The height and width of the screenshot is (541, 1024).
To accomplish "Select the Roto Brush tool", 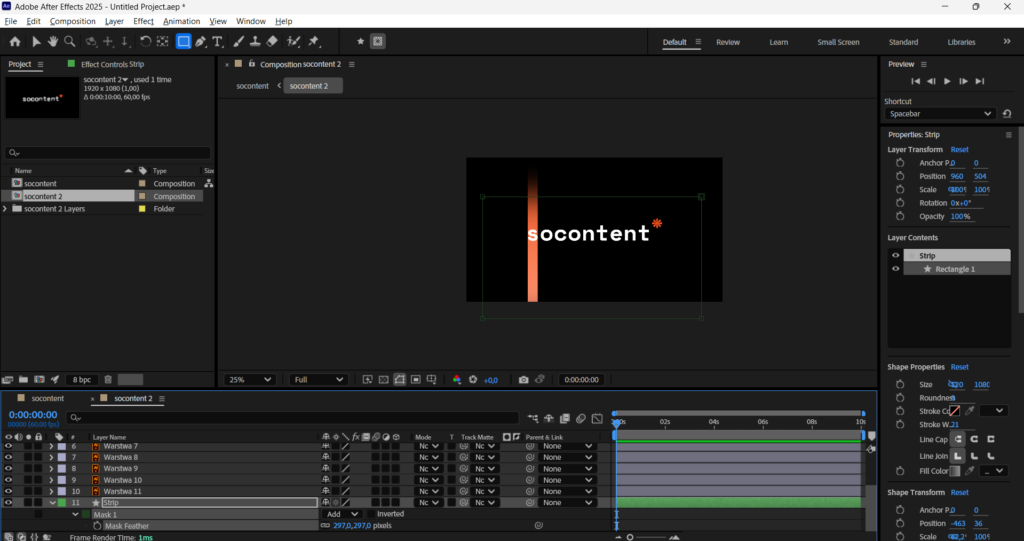I will 294,41.
